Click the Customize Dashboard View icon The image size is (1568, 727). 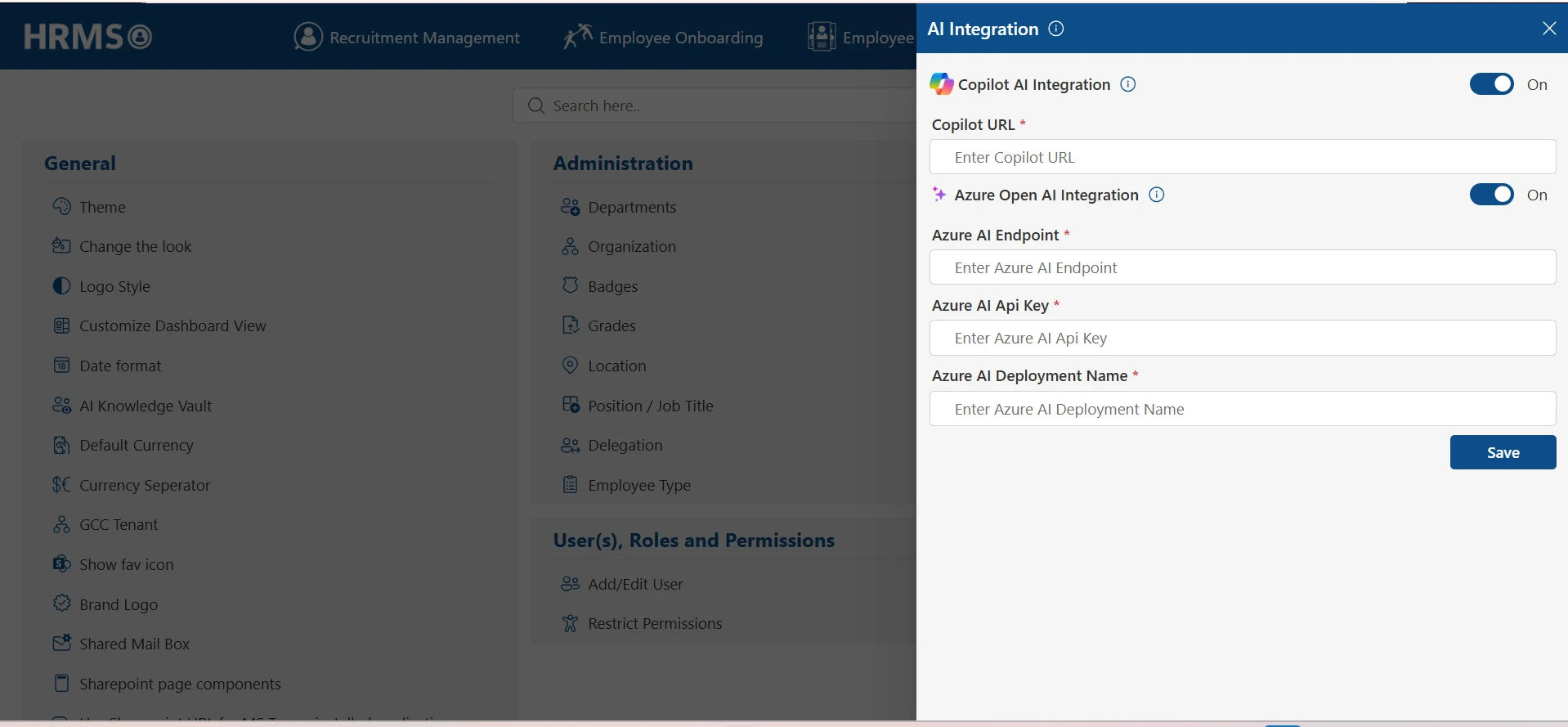point(61,325)
